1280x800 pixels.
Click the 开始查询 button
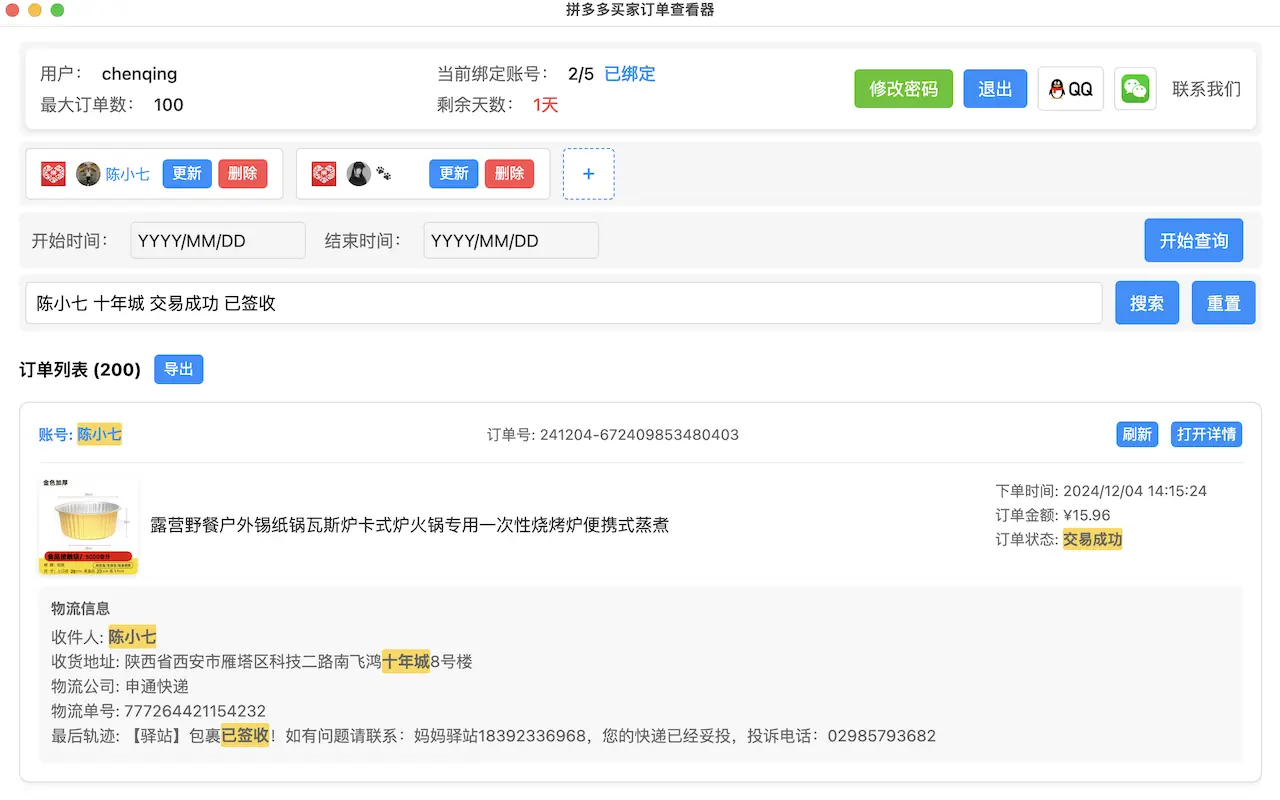pos(1193,240)
